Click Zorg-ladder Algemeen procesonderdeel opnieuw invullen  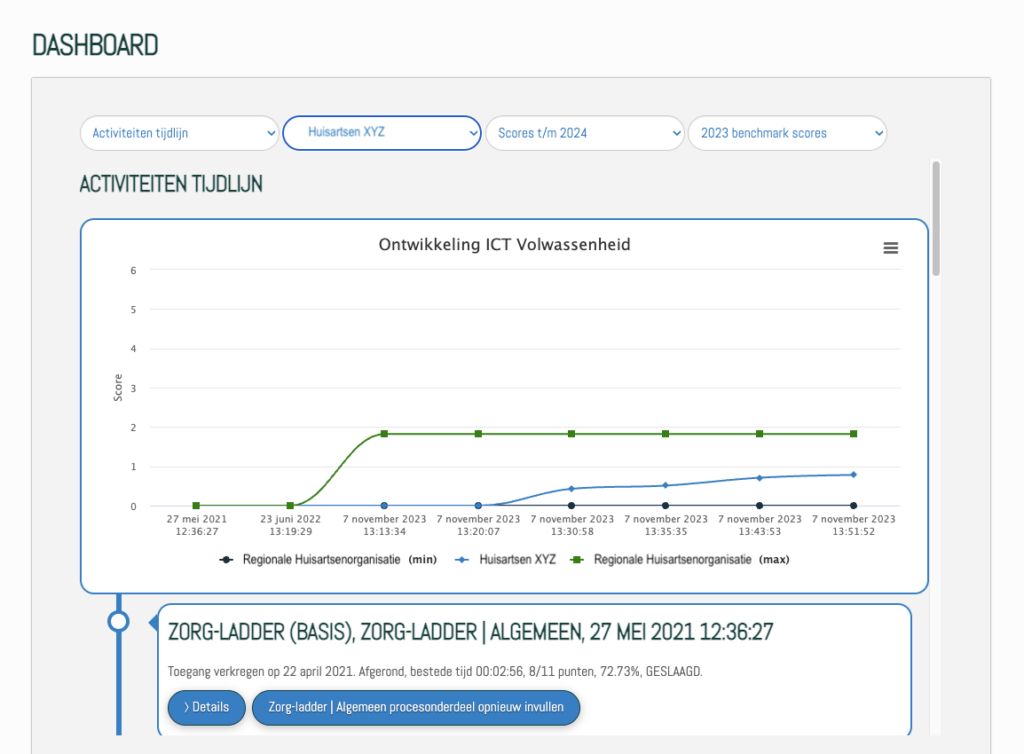point(415,707)
